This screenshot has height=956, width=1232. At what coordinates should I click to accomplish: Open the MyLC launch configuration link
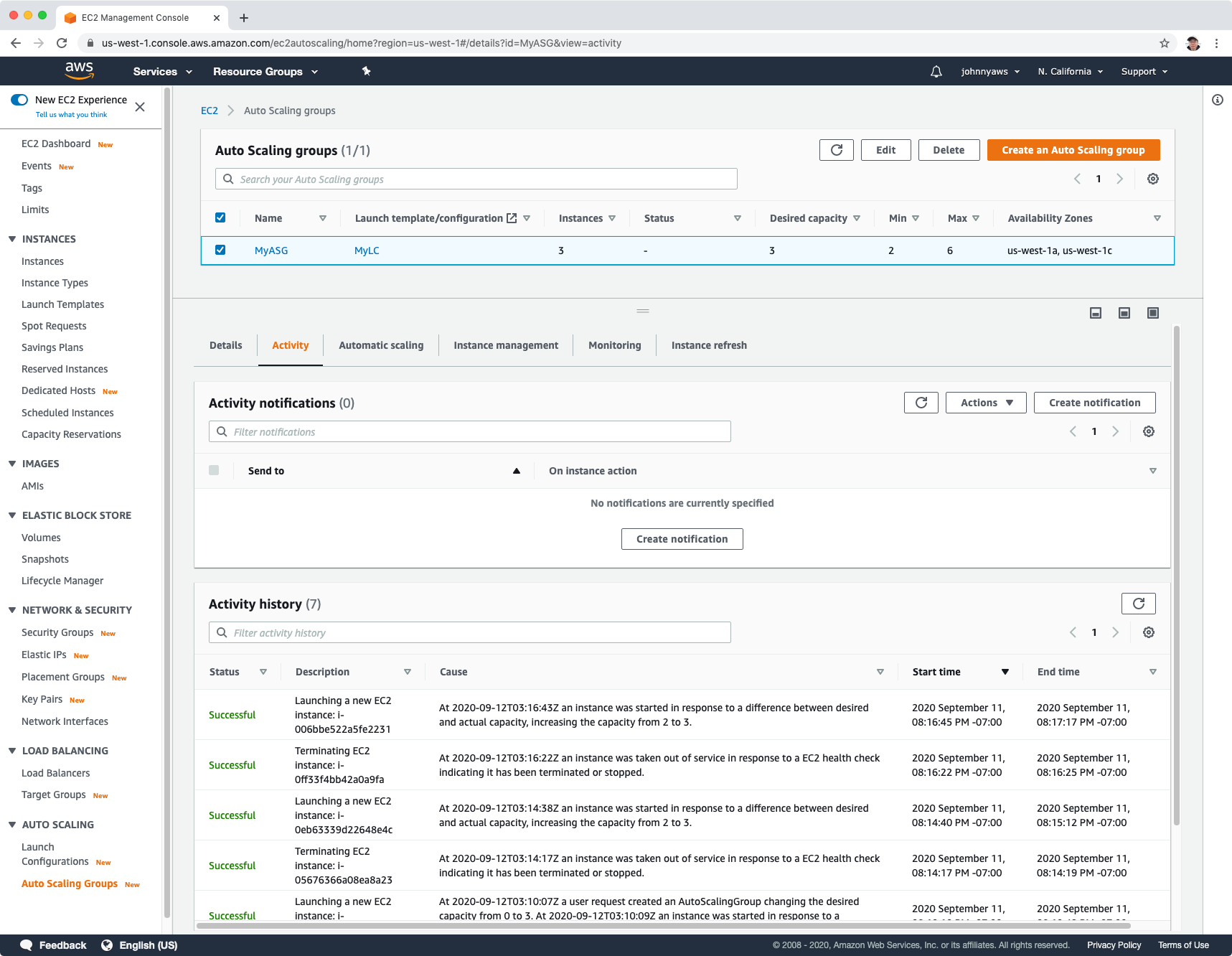coord(367,250)
